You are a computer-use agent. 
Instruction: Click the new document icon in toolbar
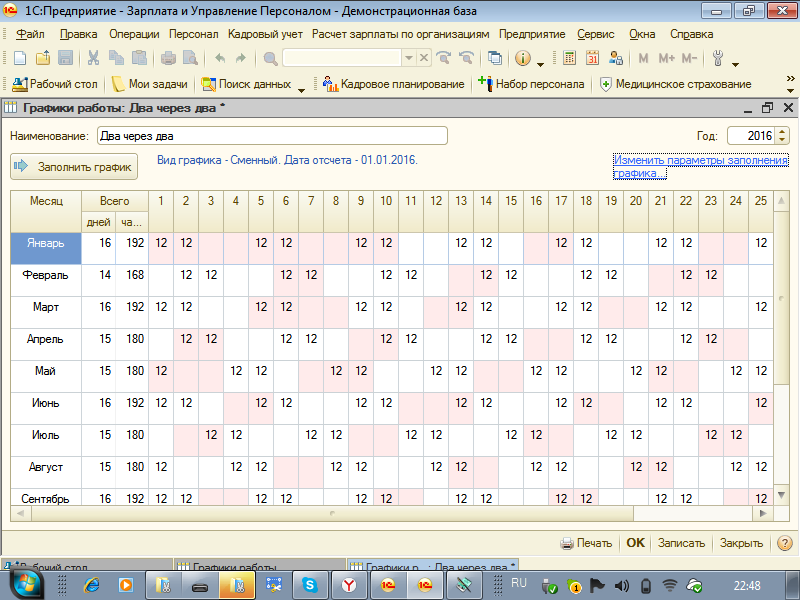click(19, 58)
